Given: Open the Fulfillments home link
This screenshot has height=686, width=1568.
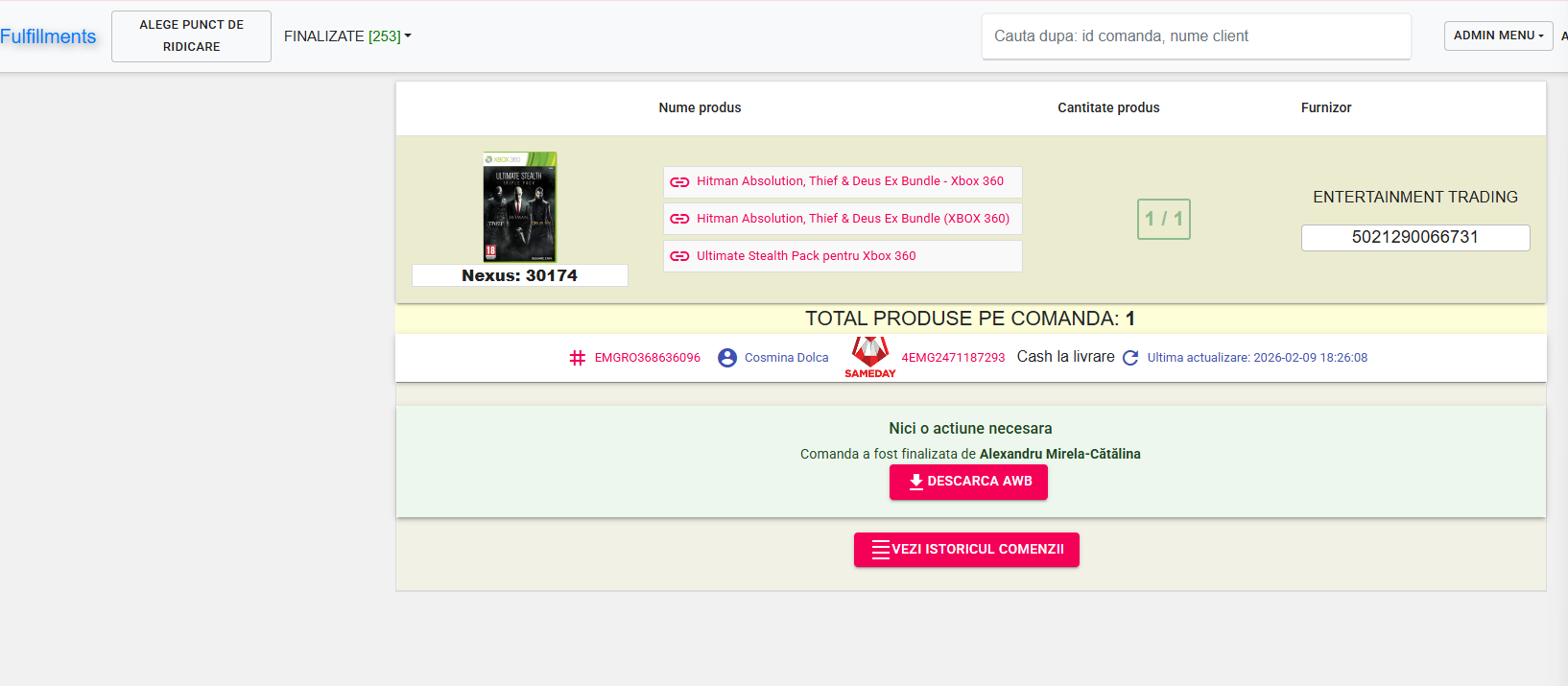Looking at the screenshot, I should [48, 36].
